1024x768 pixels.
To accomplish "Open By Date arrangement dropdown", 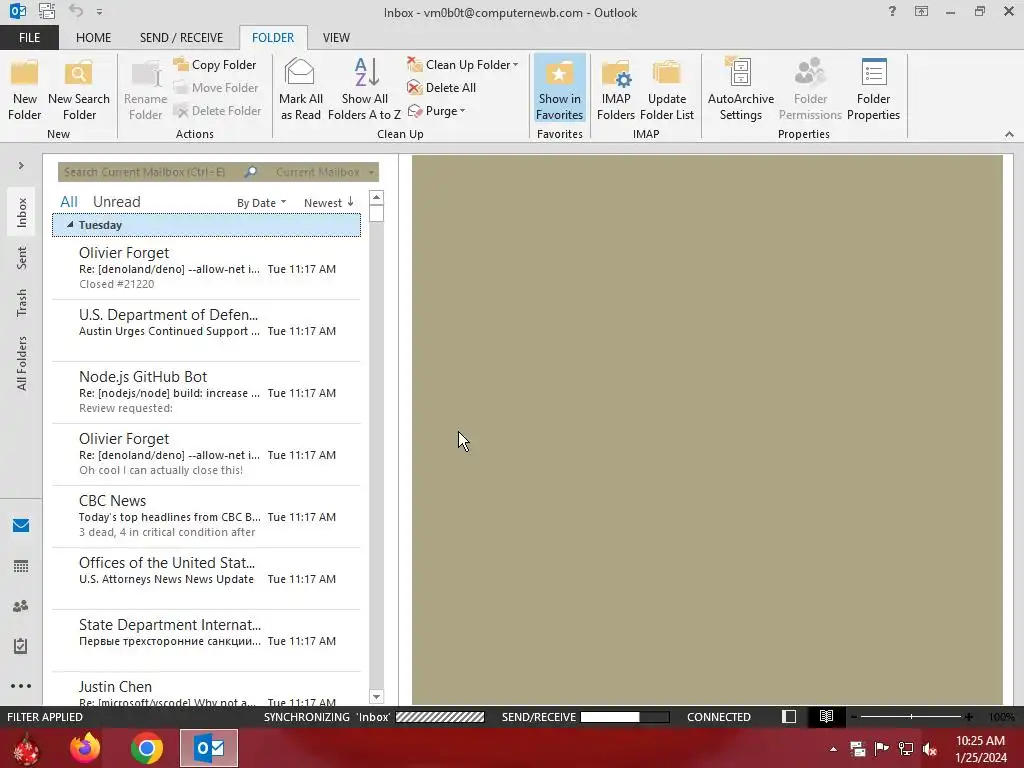I will (261, 202).
